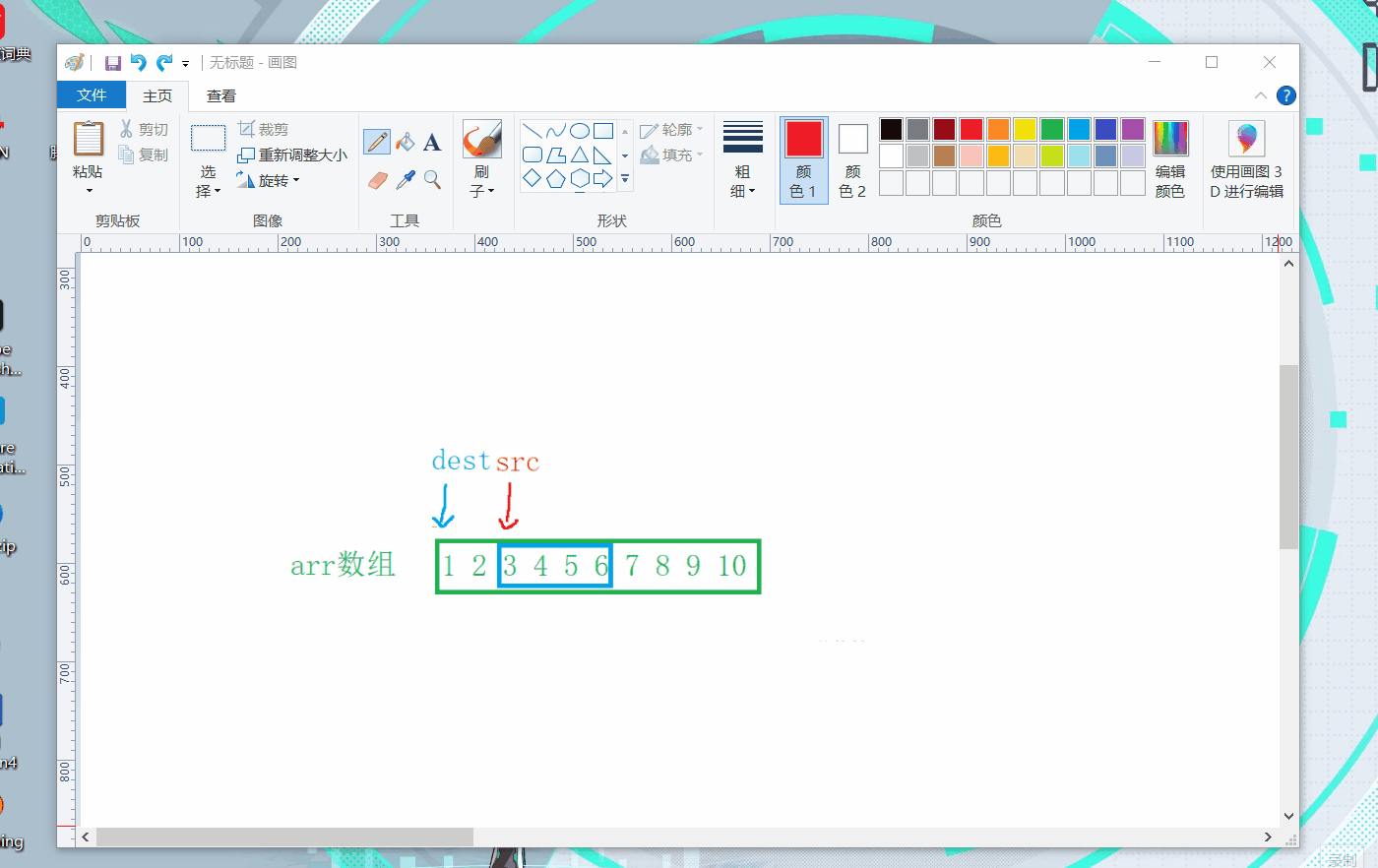Choose the diamond shape

[532, 178]
